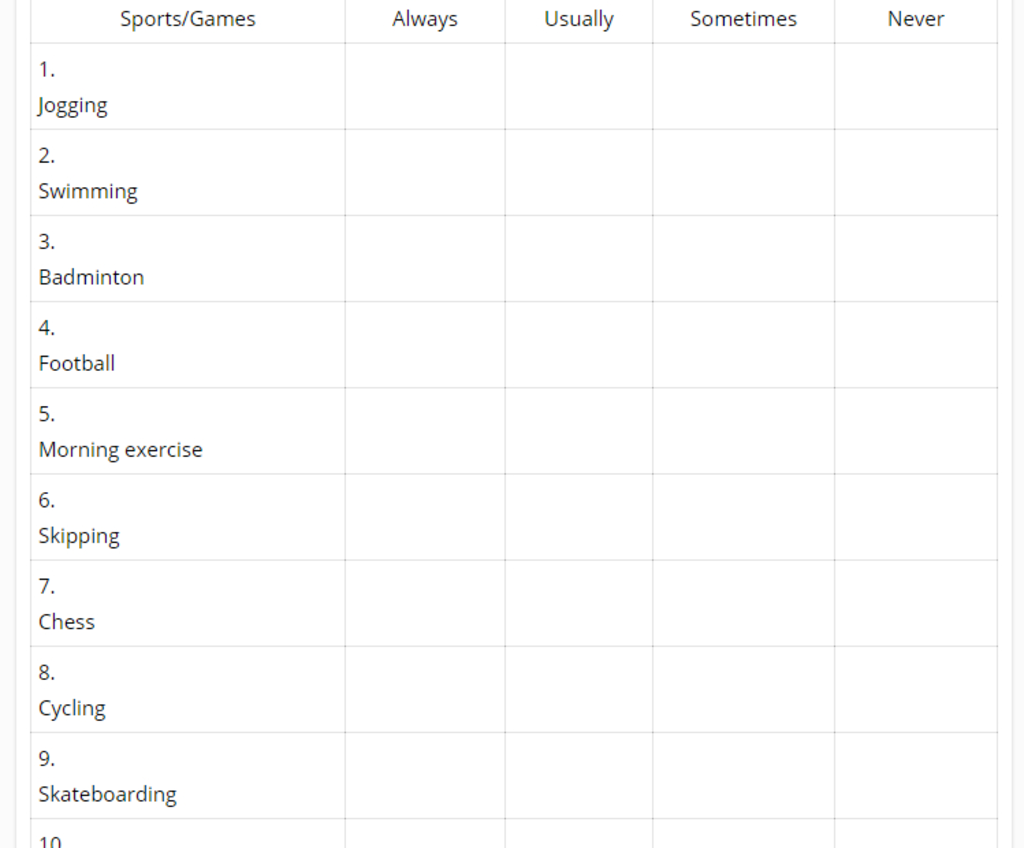Click the Always cell for Morning exercise
Image resolution: width=1024 pixels, height=848 pixels.
(x=425, y=431)
